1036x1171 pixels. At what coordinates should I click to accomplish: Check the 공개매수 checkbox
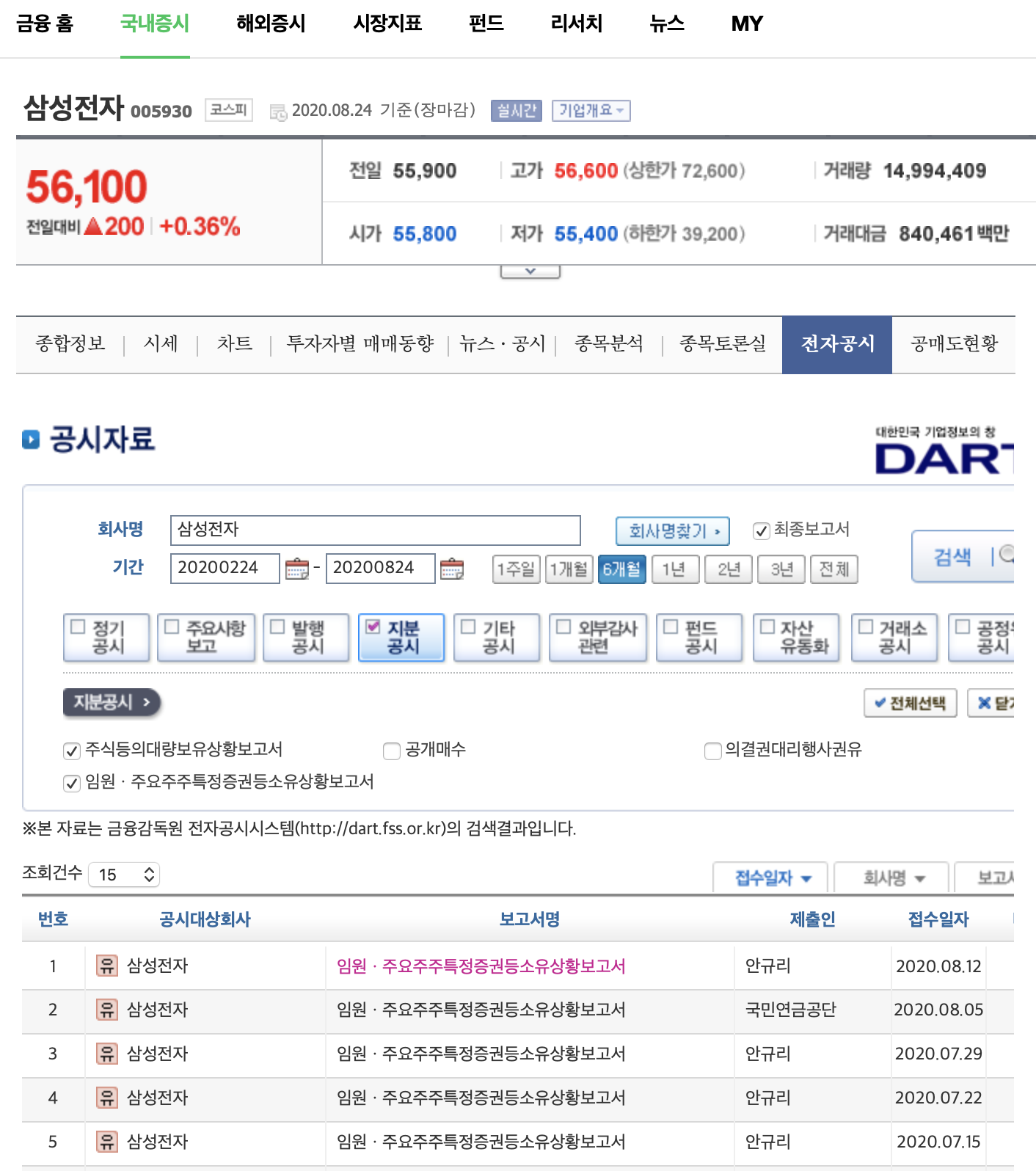[392, 751]
